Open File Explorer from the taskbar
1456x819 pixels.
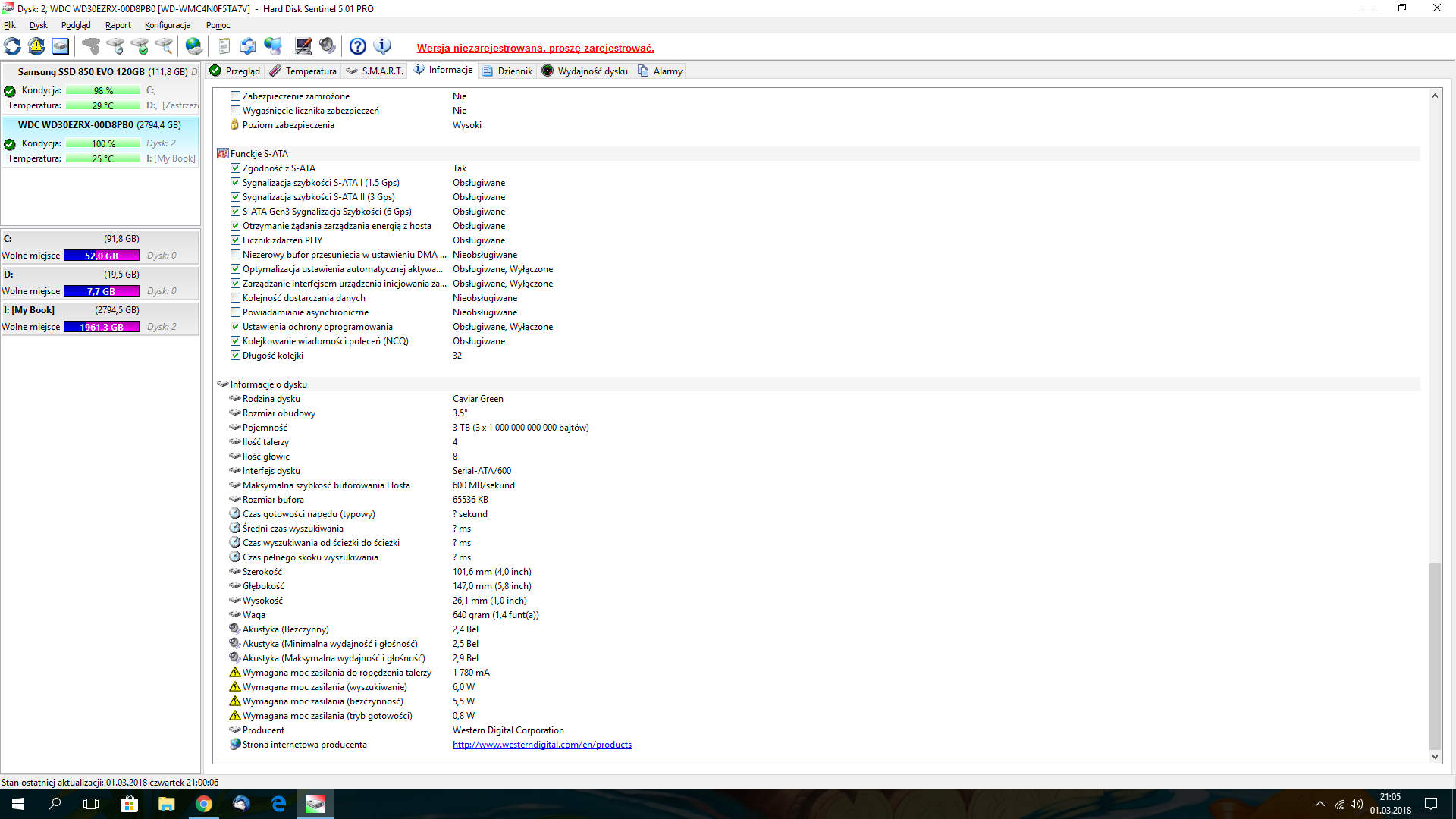tap(167, 804)
